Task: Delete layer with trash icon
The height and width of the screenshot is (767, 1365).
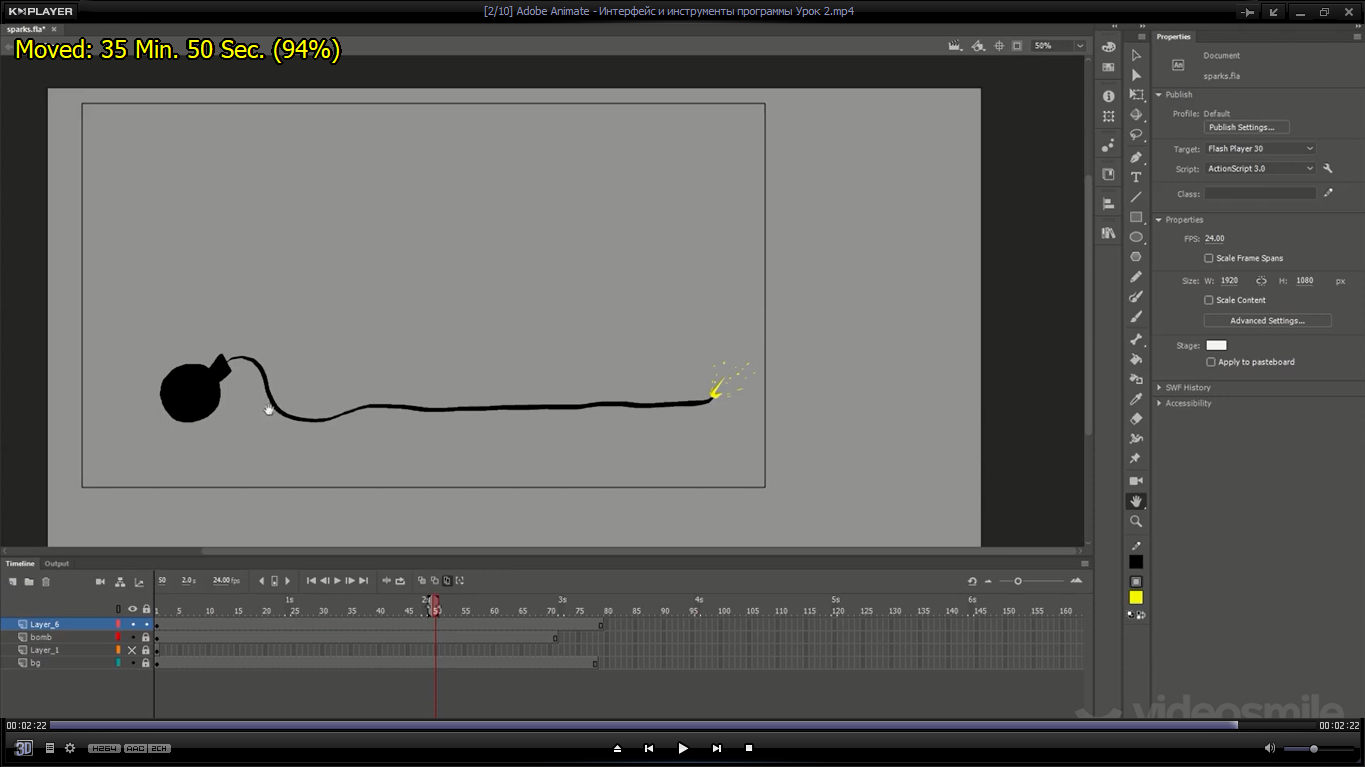Action: pyautogui.click(x=45, y=581)
